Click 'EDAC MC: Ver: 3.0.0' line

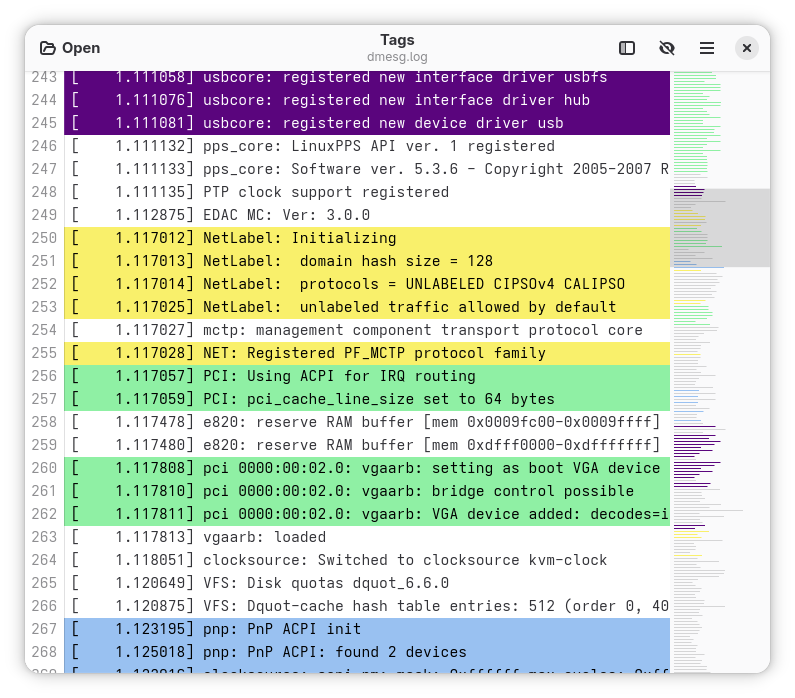pos(286,215)
